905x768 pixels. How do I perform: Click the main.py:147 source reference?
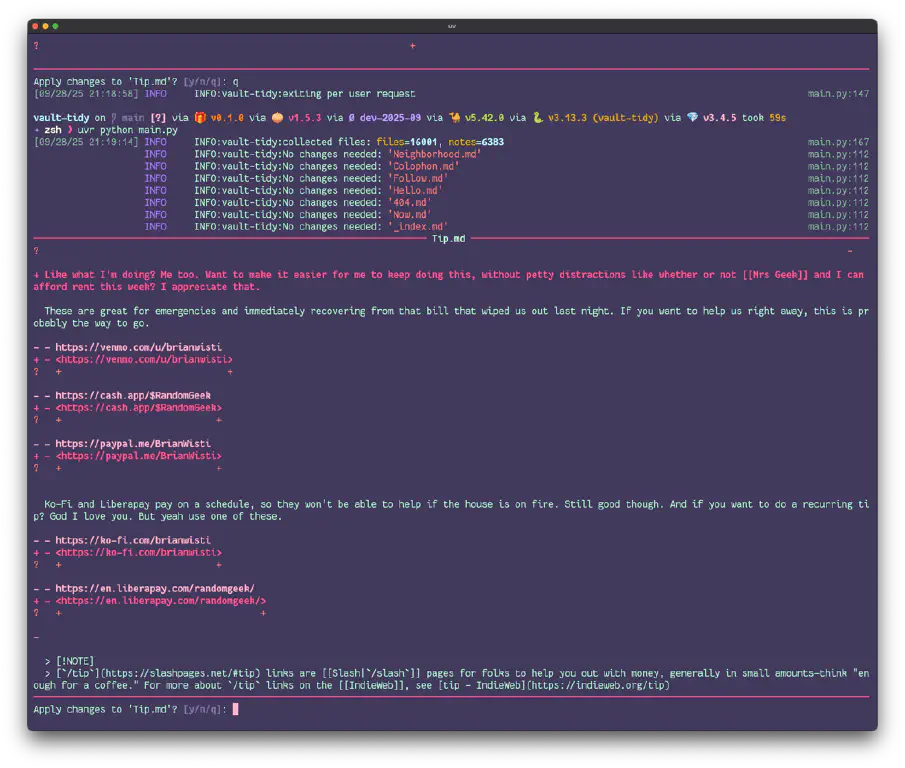pyautogui.click(x=838, y=93)
